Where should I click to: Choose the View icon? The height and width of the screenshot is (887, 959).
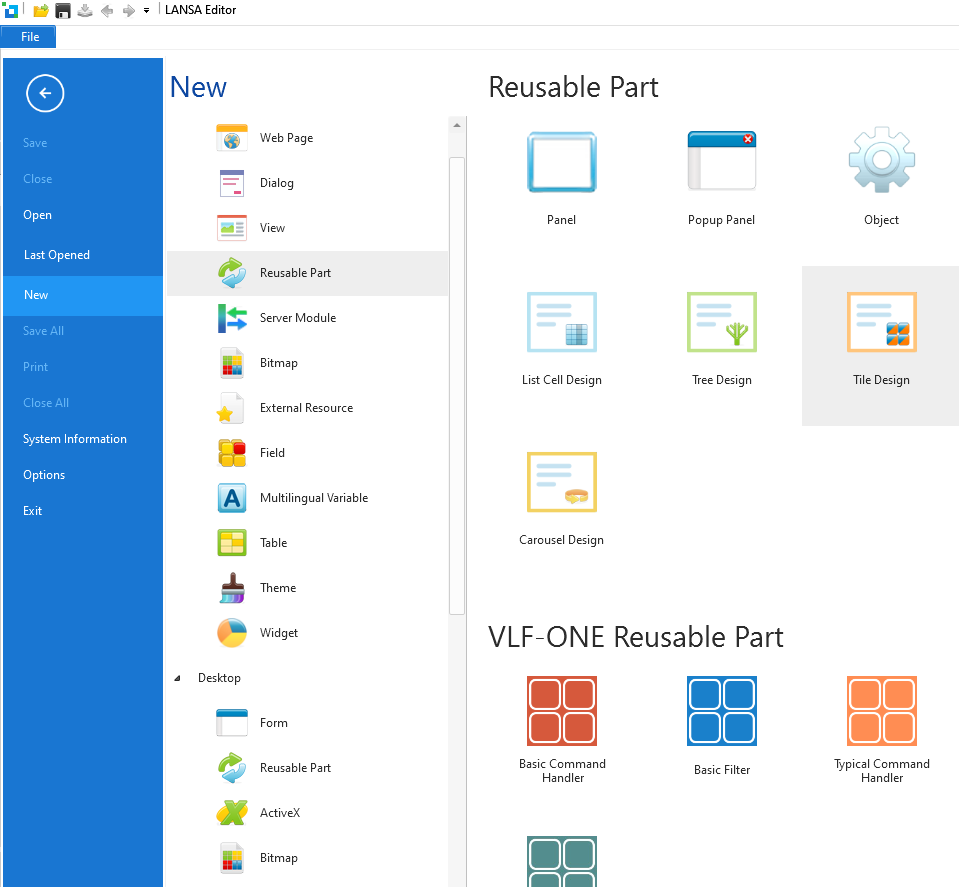click(x=232, y=228)
